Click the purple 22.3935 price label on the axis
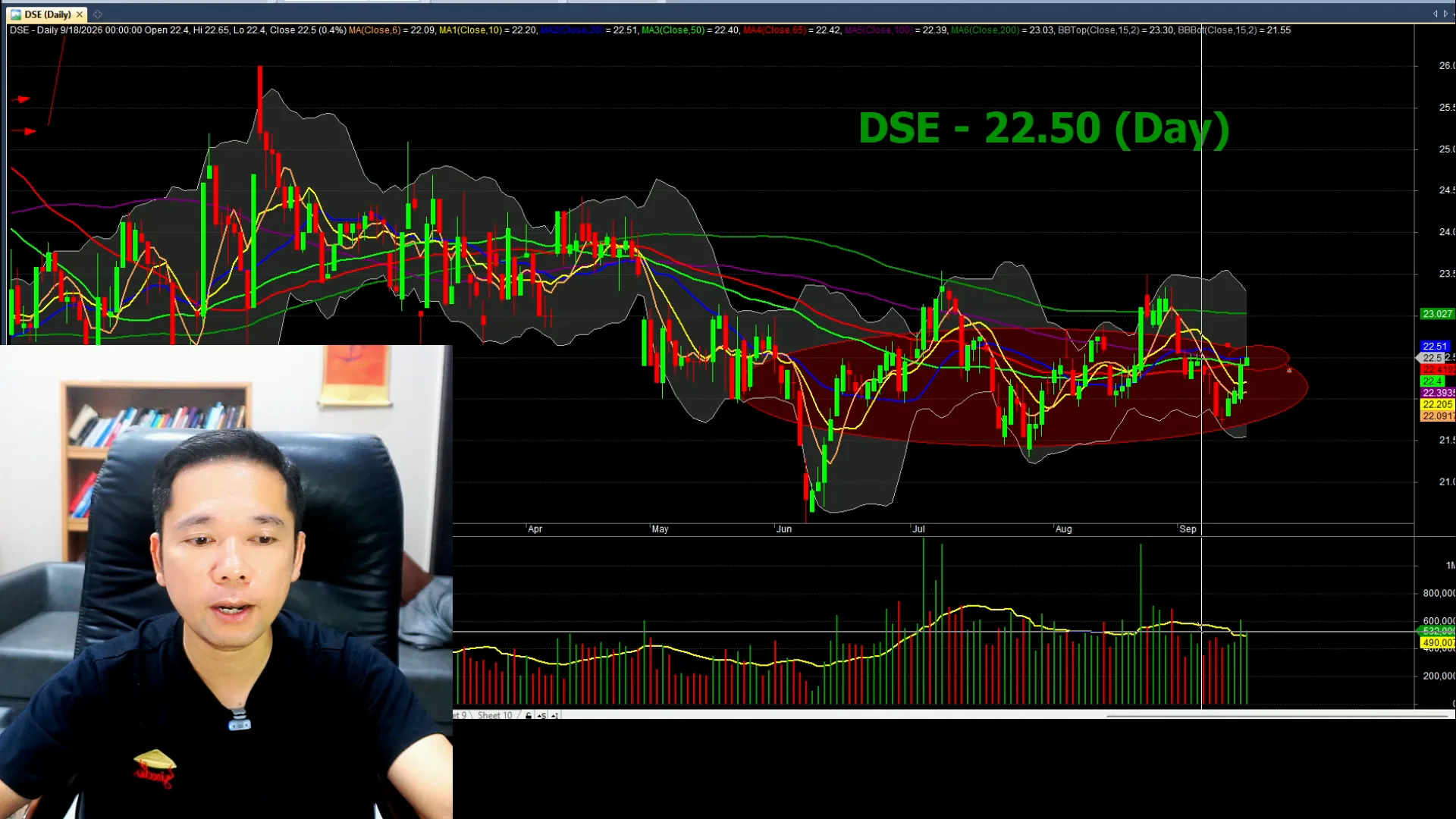 (1437, 393)
